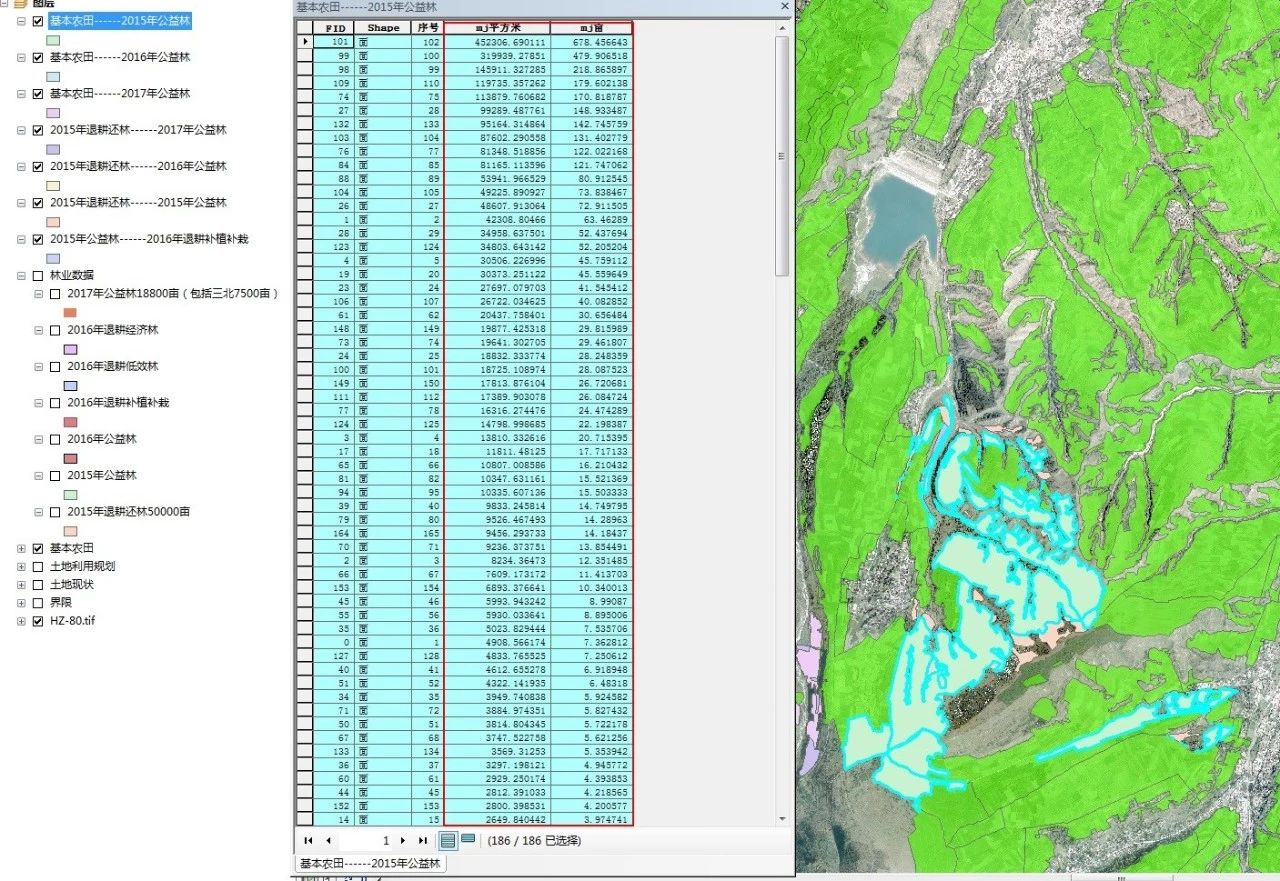Image resolution: width=1280 pixels, height=881 pixels.
Task: Collapse the 林业数据 group
Action: point(21,276)
